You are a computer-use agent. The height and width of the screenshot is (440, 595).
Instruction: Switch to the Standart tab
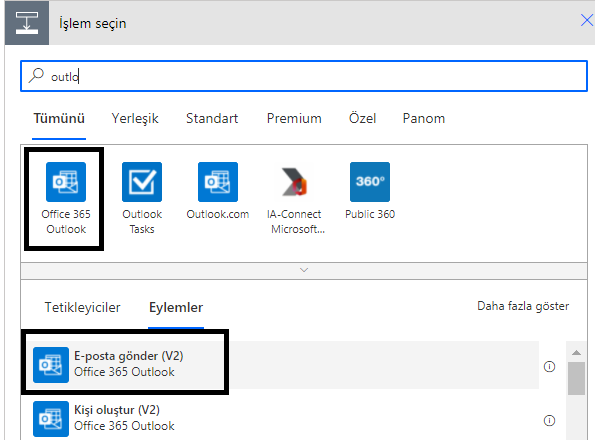tap(212, 118)
